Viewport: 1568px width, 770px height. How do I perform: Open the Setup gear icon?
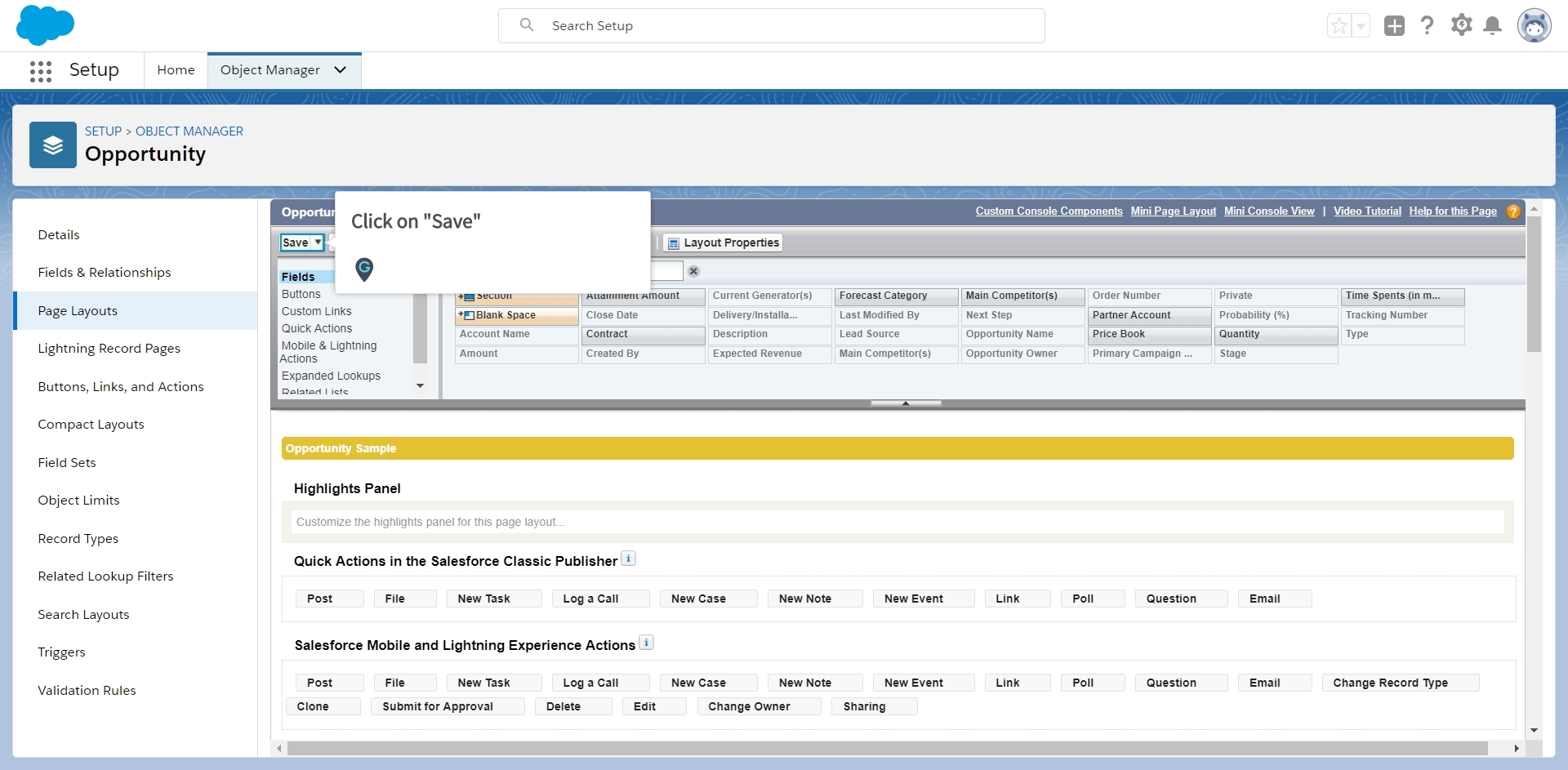[x=1461, y=25]
